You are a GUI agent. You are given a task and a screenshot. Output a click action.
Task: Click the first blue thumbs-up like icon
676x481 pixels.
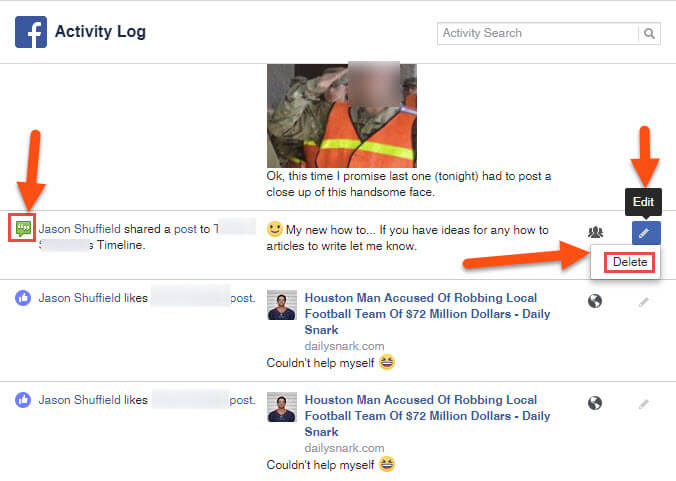pyautogui.click(x=23, y=298)
